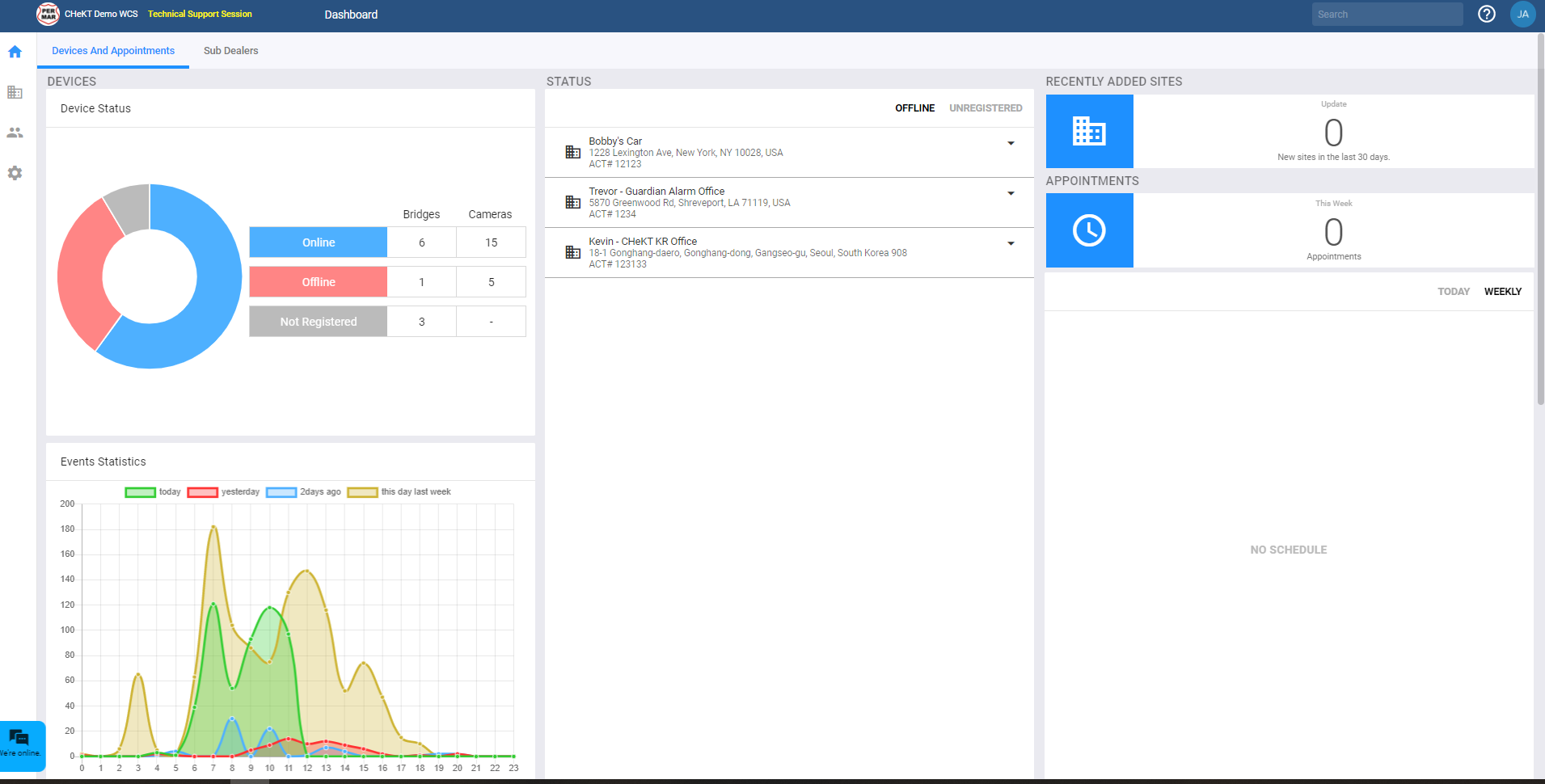The width and height of the screenshot is (1545, 784).
Task: Toggle 'this day last week' legend series
Action: (399, 492)
